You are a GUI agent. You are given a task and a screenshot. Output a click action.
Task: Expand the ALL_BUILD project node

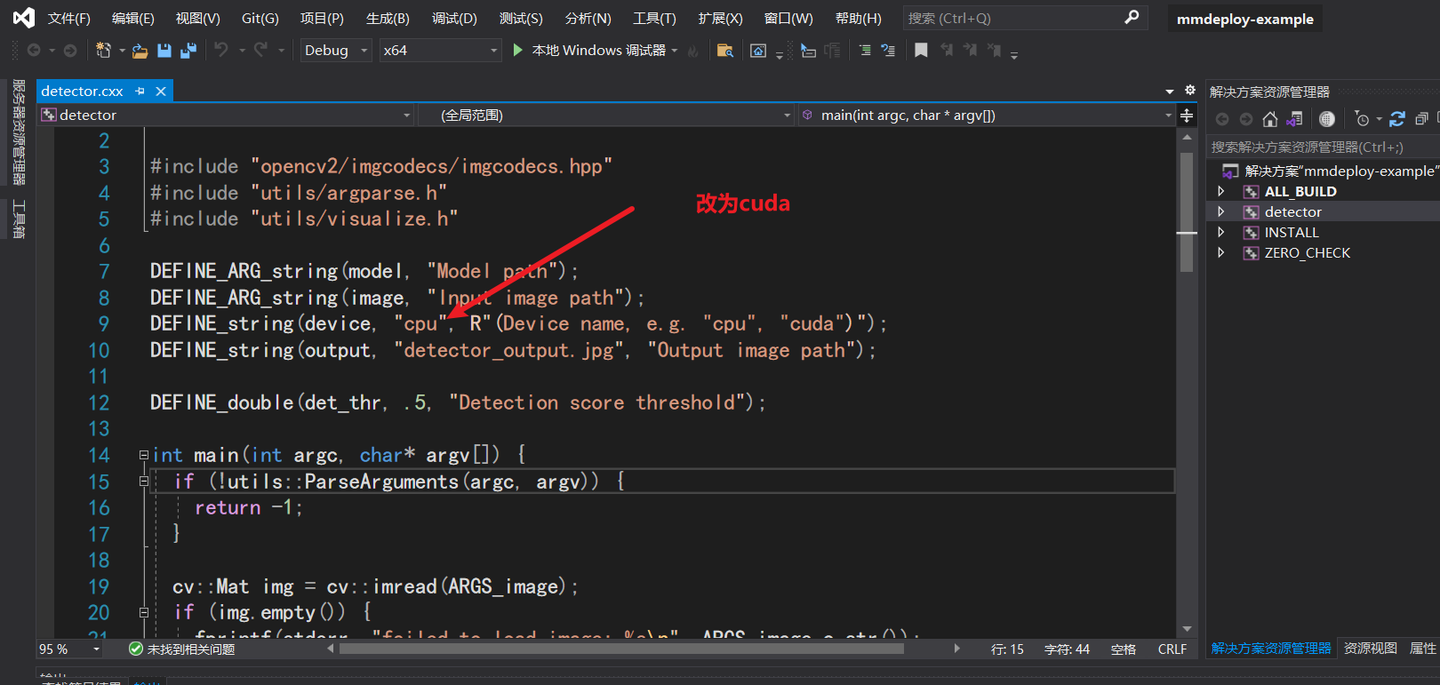(x=1221, y=191)
